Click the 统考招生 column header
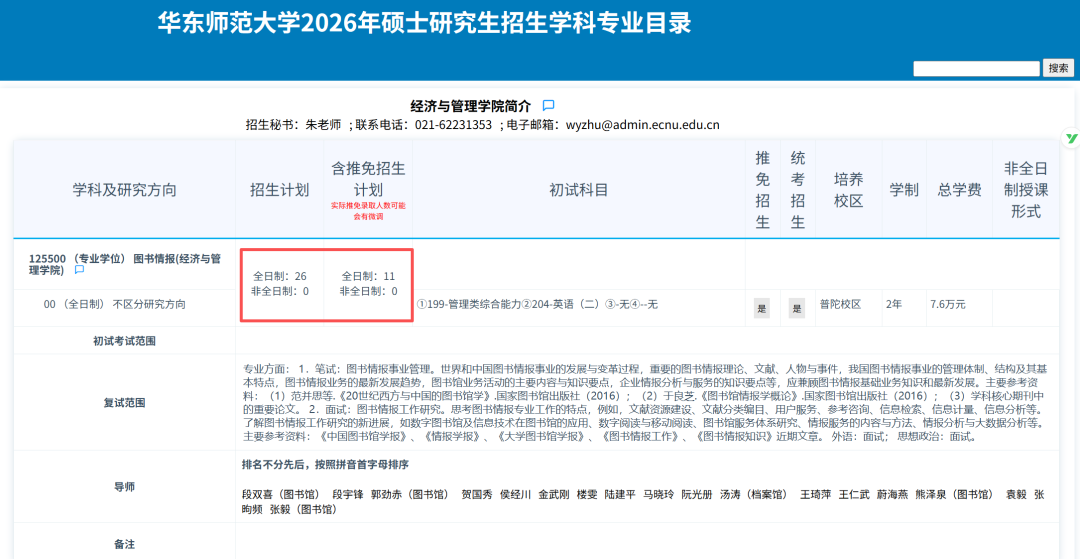1080x559 pixels. click(x=798, y=190)
